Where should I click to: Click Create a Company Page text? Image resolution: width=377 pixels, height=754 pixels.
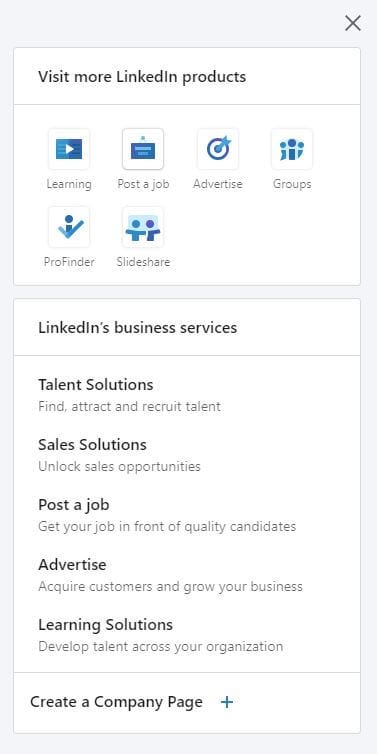(116, 702)
